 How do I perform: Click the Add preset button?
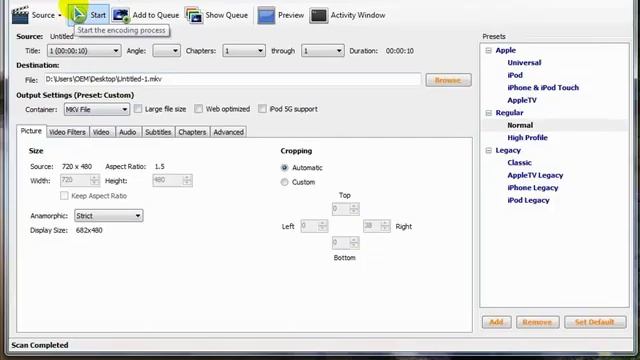tap(496, 322)
